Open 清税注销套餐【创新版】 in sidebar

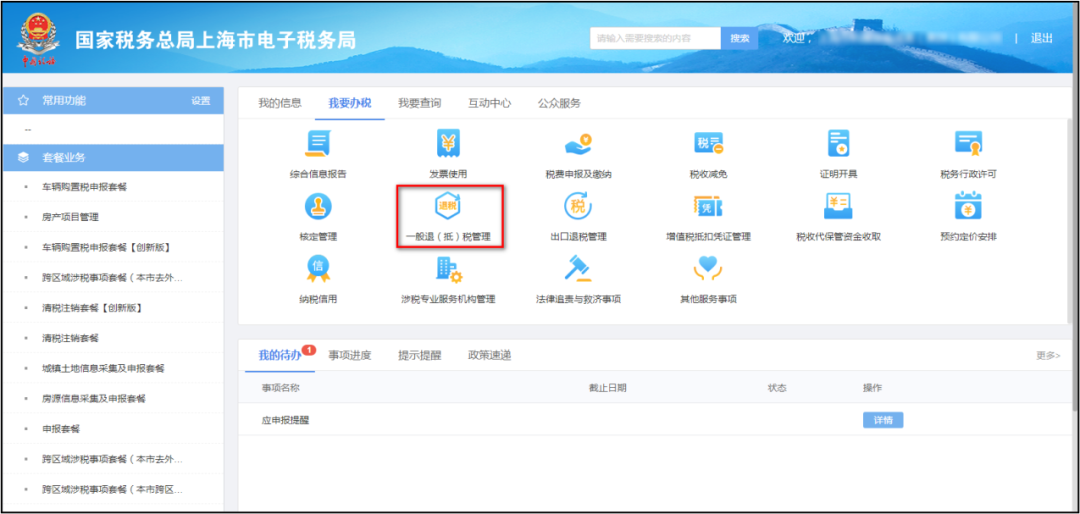coord(92,308)
